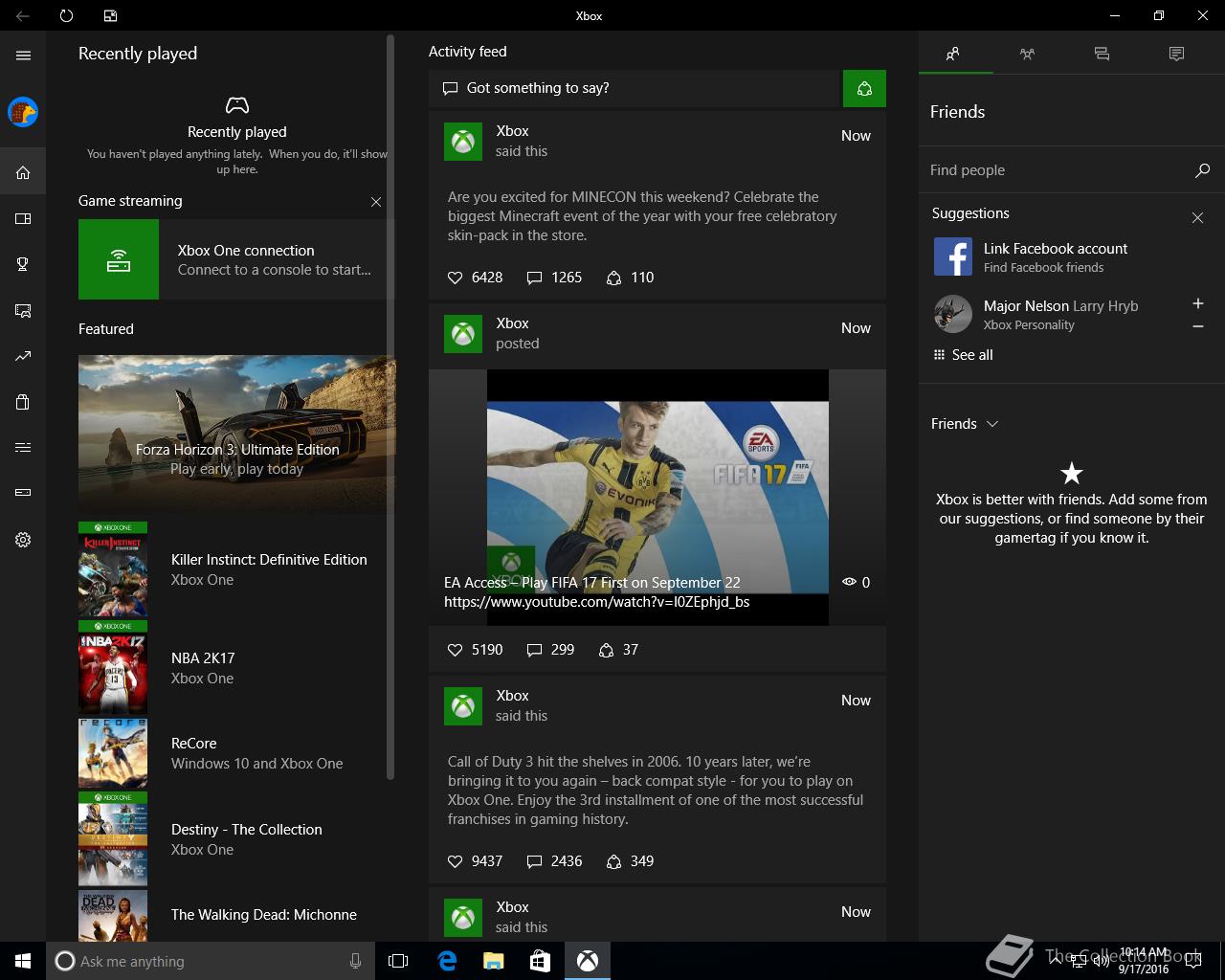Open Game DVR sidebar icon

click(23, 310)
